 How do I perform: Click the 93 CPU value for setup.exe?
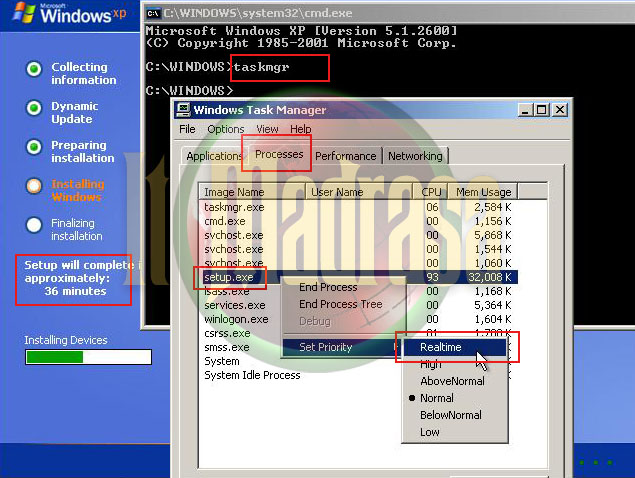click(432, 277)
